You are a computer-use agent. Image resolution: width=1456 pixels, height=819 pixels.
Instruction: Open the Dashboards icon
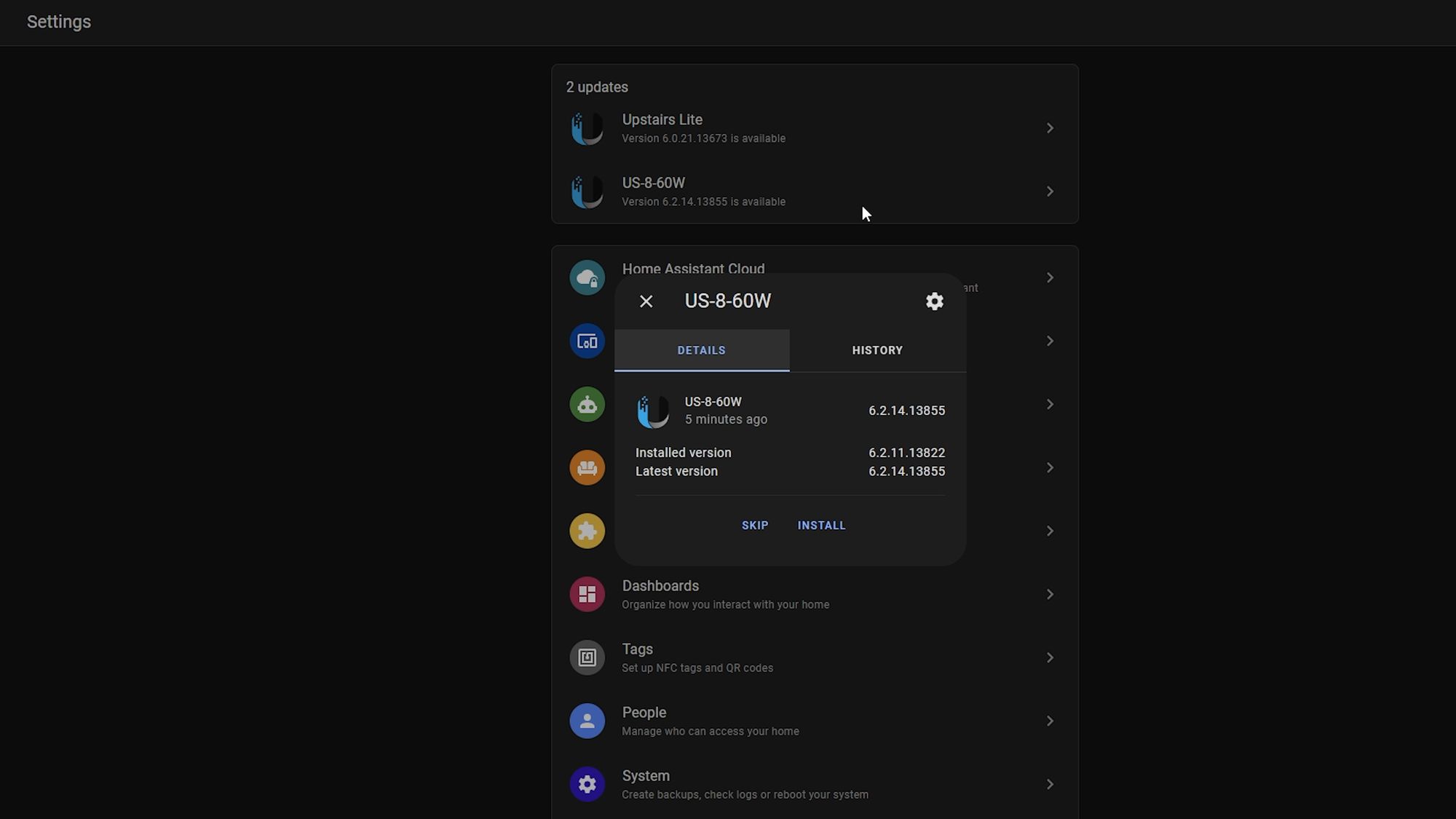[587, 594]
